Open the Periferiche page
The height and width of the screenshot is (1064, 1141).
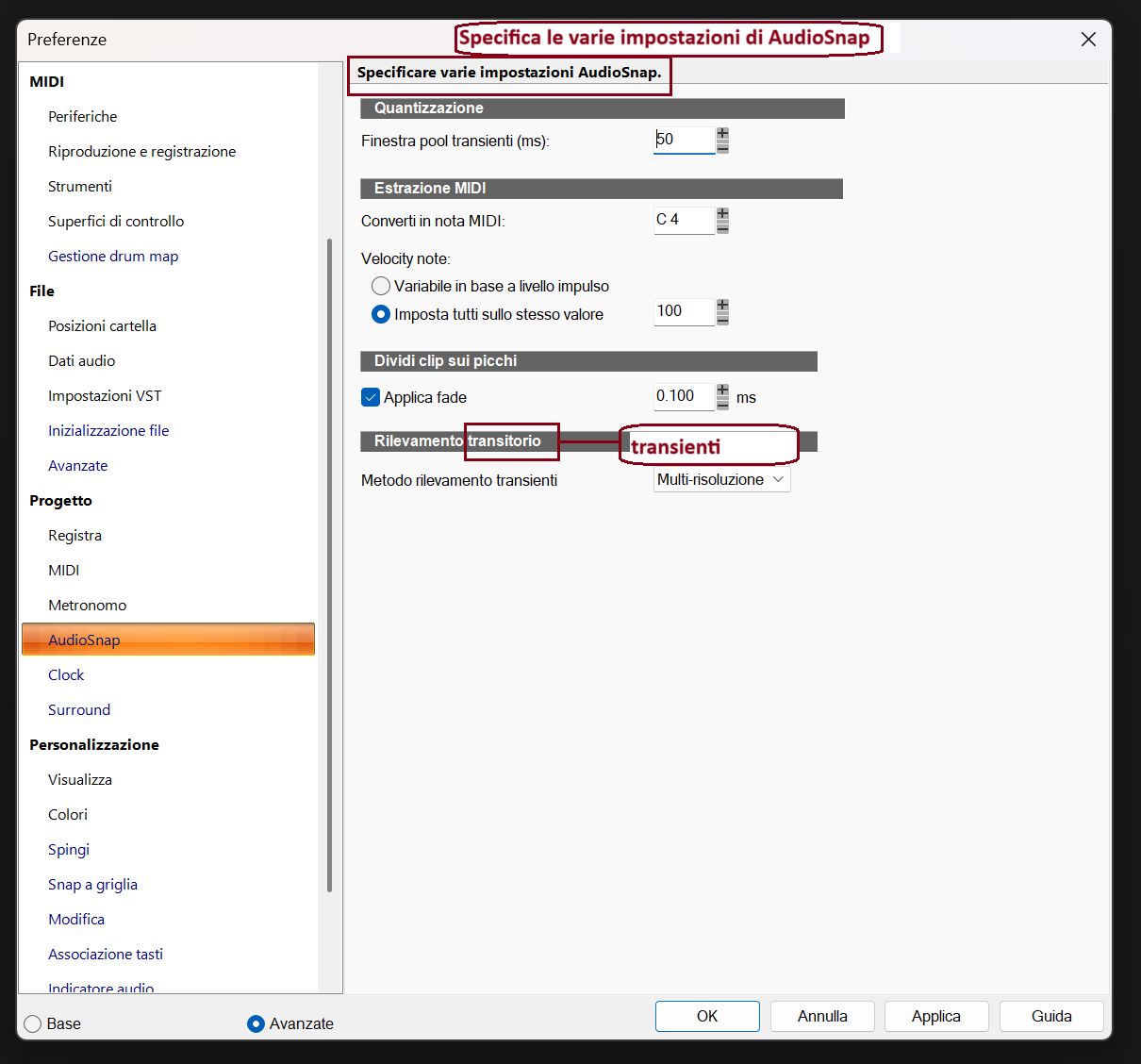pyautogui.click(x=83, y=116)
